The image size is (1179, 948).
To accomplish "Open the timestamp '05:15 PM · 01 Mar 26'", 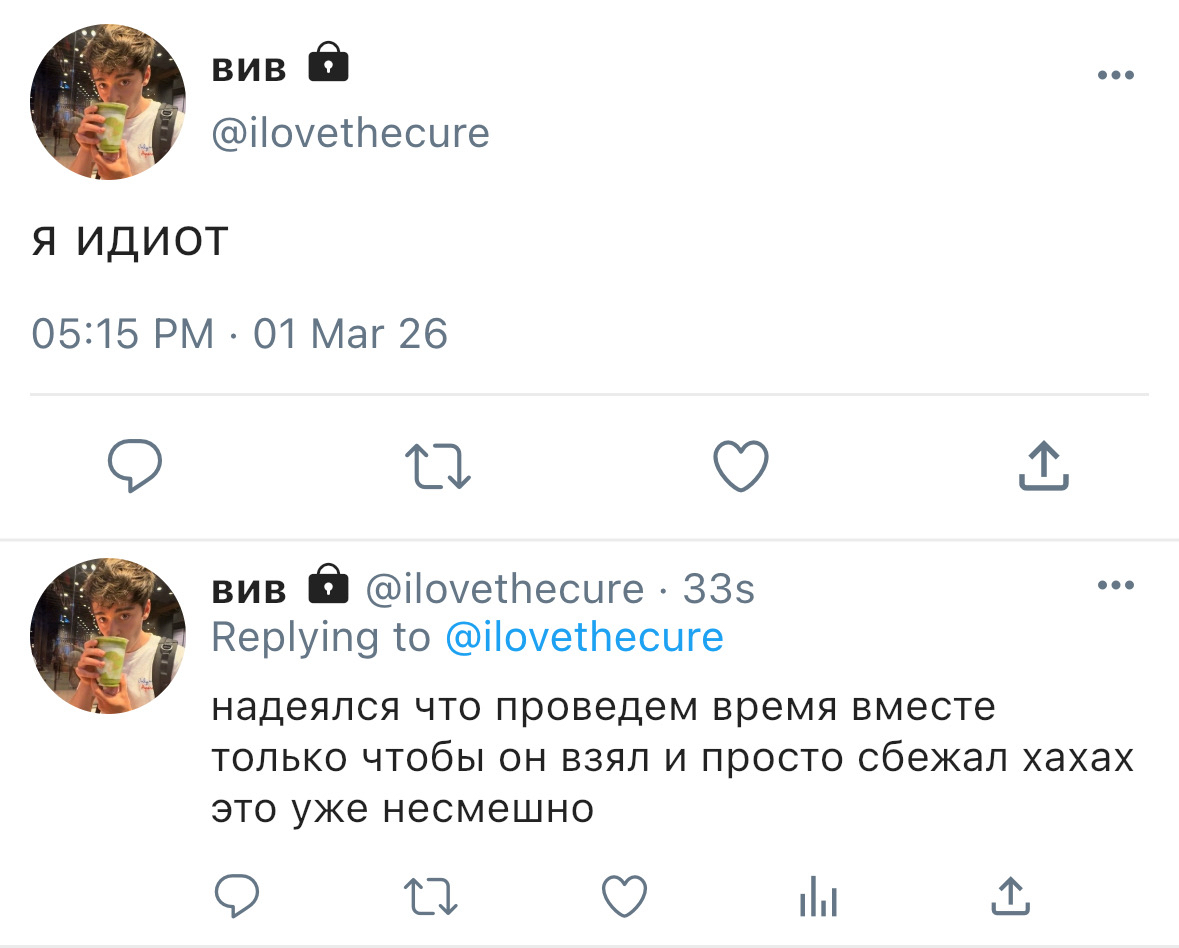I will 239,334.
